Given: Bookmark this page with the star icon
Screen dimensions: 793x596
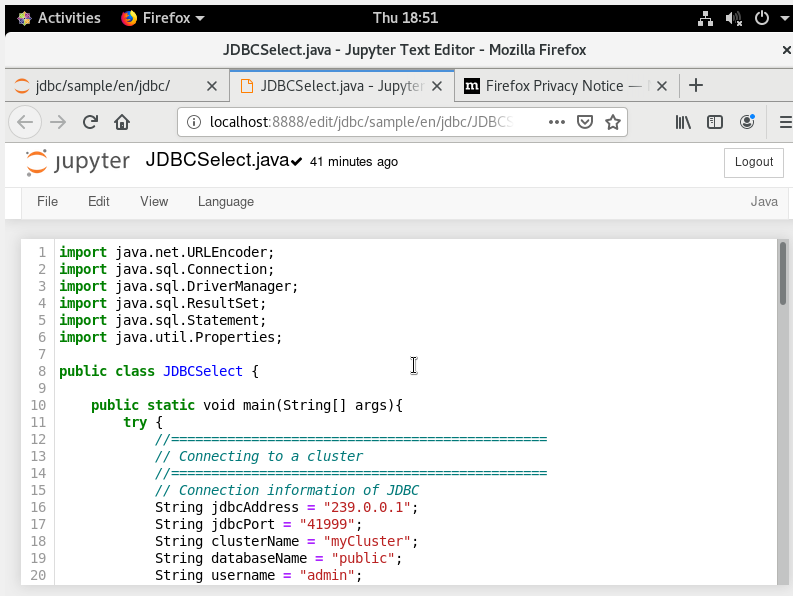Looking at the screenshot, I should coord(613,122).
